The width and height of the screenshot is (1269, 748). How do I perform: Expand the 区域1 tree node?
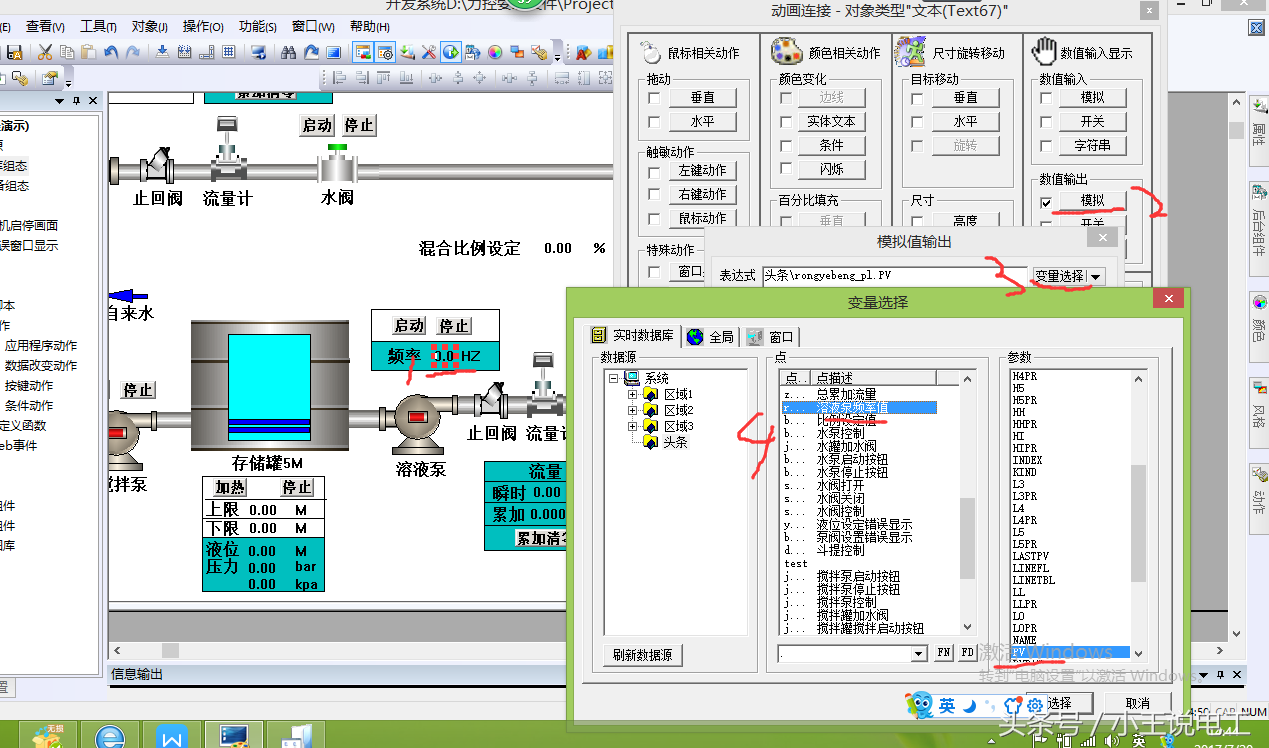[632, 394]
